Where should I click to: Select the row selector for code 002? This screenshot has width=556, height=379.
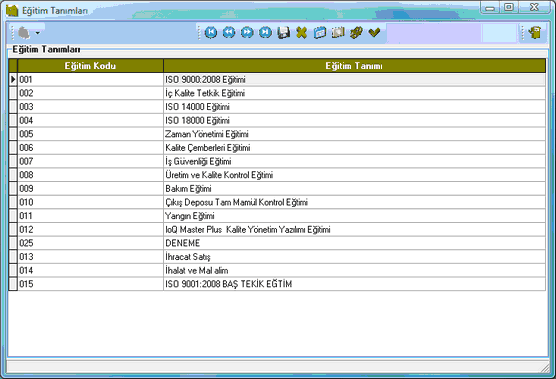pyautogui.click(x=13, y=93)
